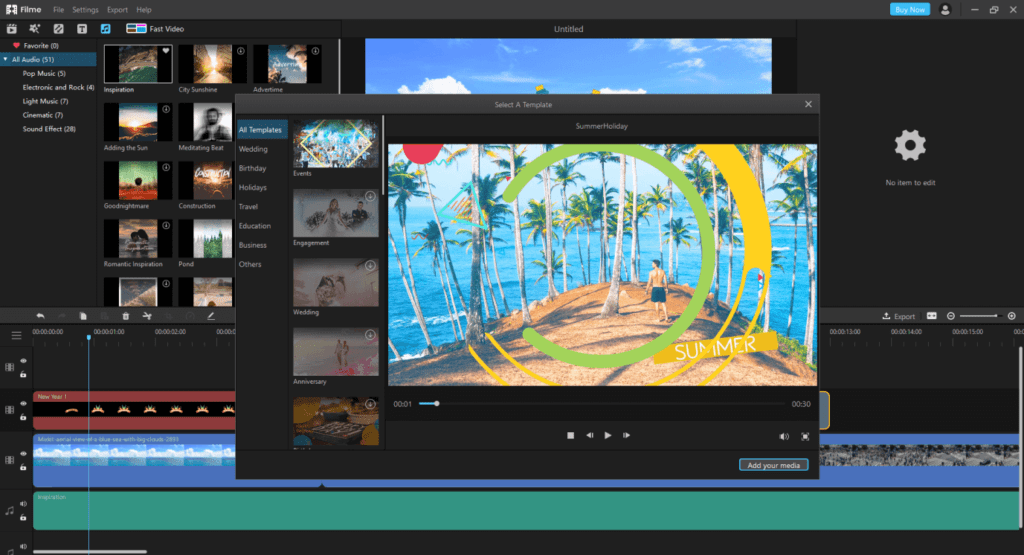Download the Anniversary template
Image resolution: width=1024 pixels, height=555 pixels.
coord(370,334)
